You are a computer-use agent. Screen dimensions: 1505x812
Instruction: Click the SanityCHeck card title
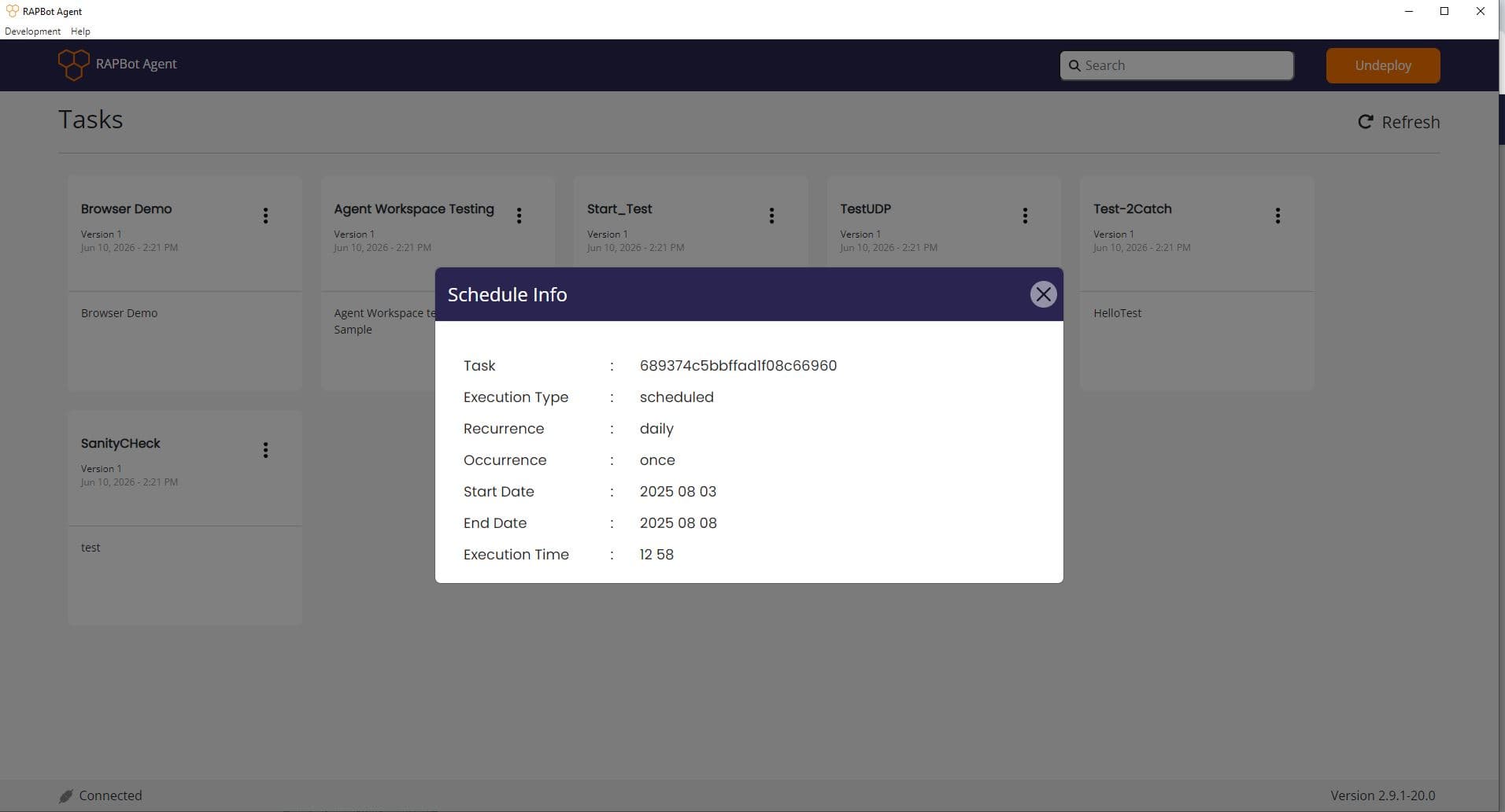coord(120,443)
